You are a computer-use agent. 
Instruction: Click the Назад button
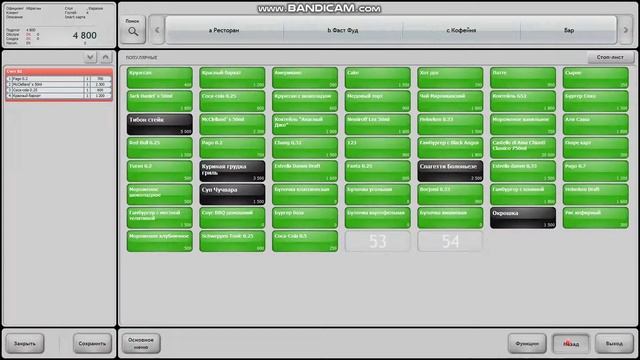(571, 344)
